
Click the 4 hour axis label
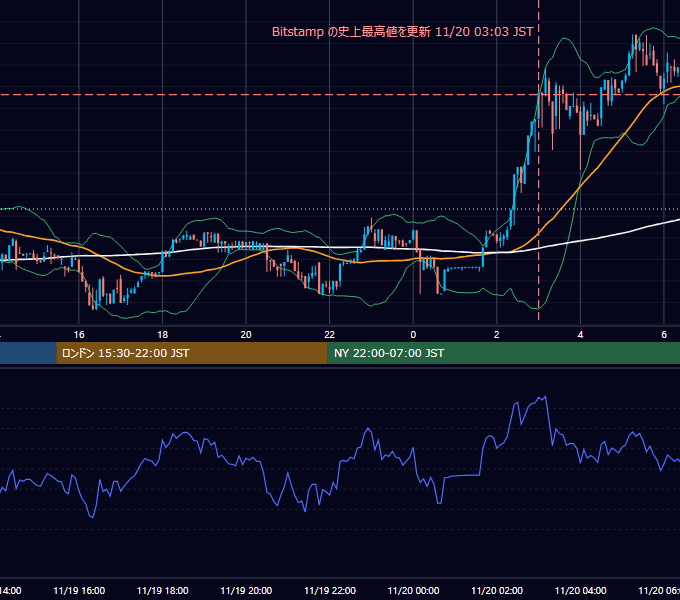(x=580, y=335)
